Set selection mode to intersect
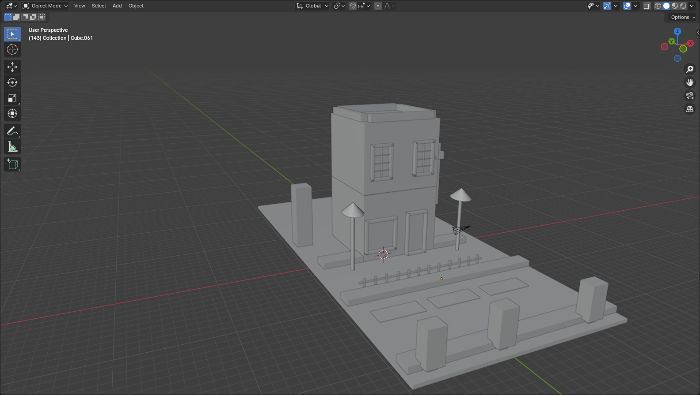Viewport: 700px width, 395px height. 42,17
